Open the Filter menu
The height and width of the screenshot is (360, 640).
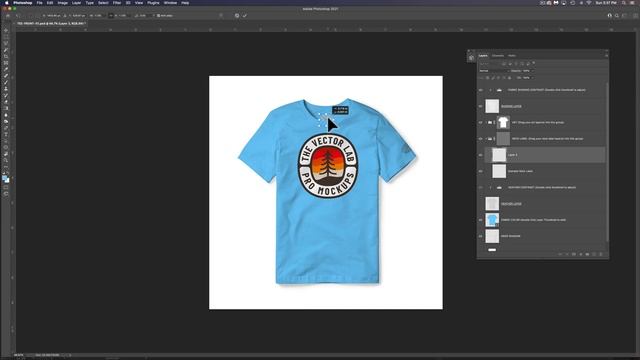(117, 3)
